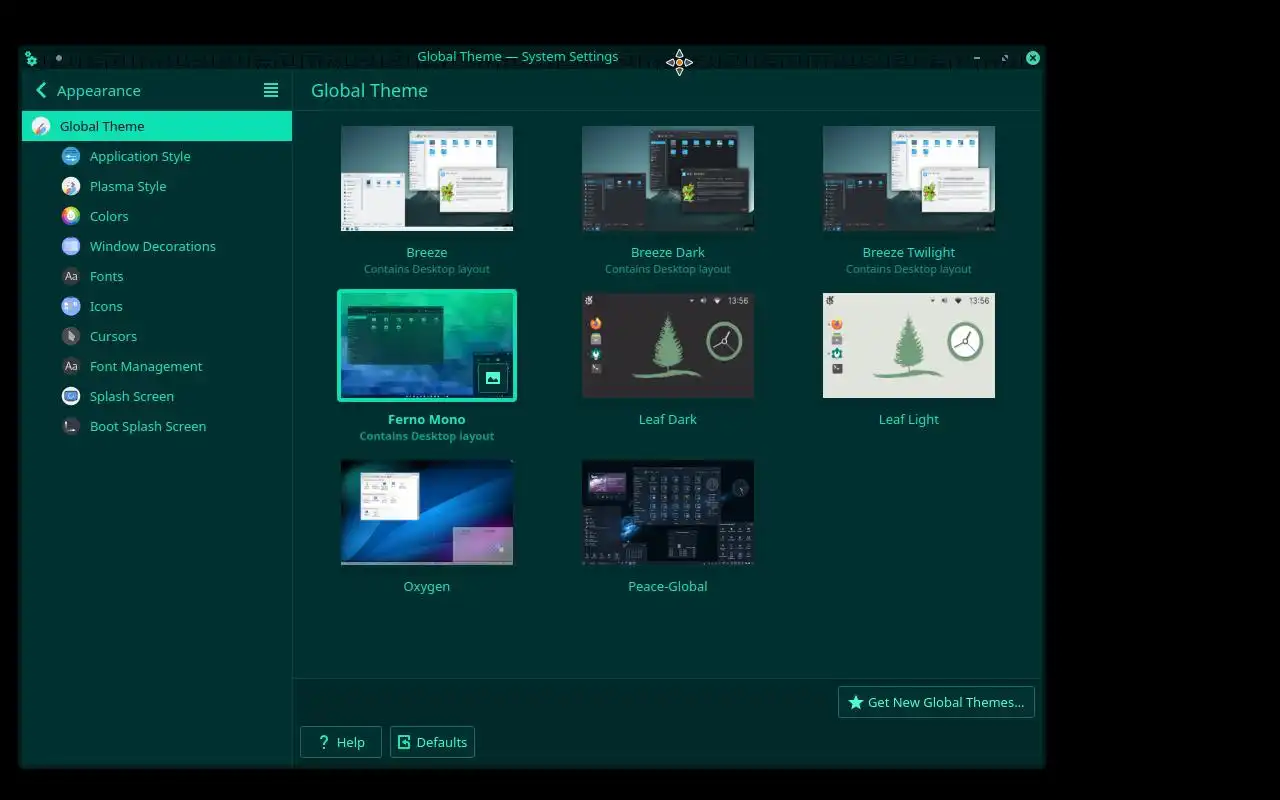
Task: Choose the Leaf Light theme thumbnail
Action: (909, 345)
